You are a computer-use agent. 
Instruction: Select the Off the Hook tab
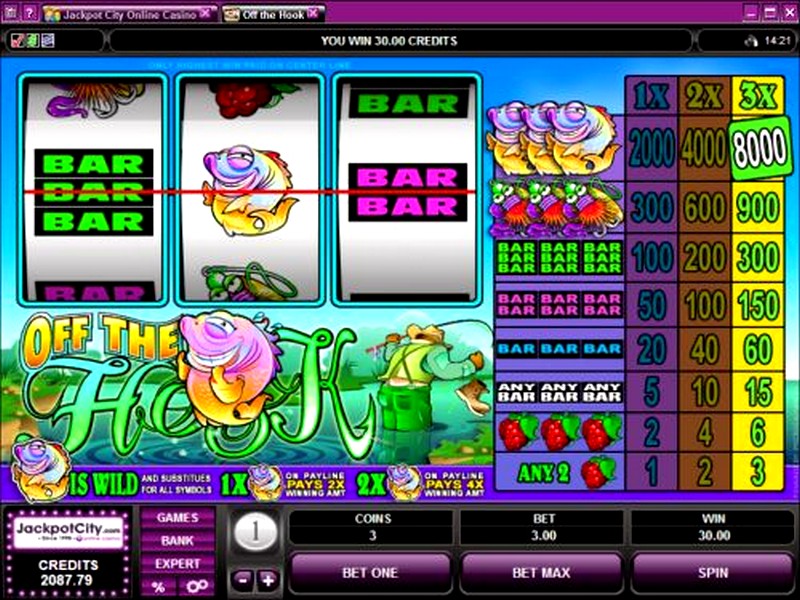(272, 14)
